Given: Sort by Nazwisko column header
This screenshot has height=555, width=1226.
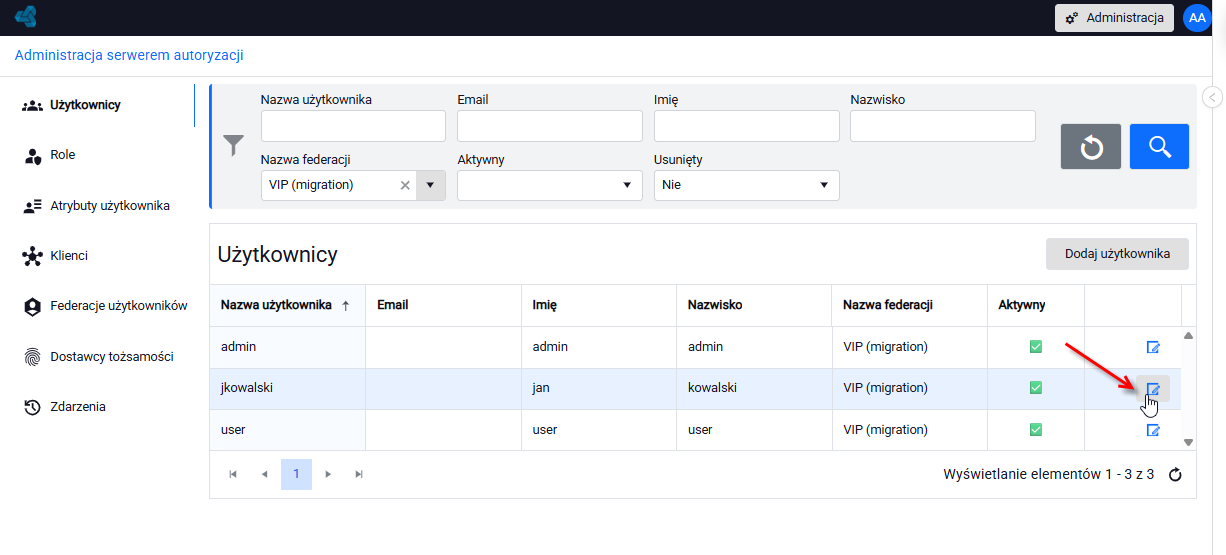Looking at the screenshot, I should point(754,306).
